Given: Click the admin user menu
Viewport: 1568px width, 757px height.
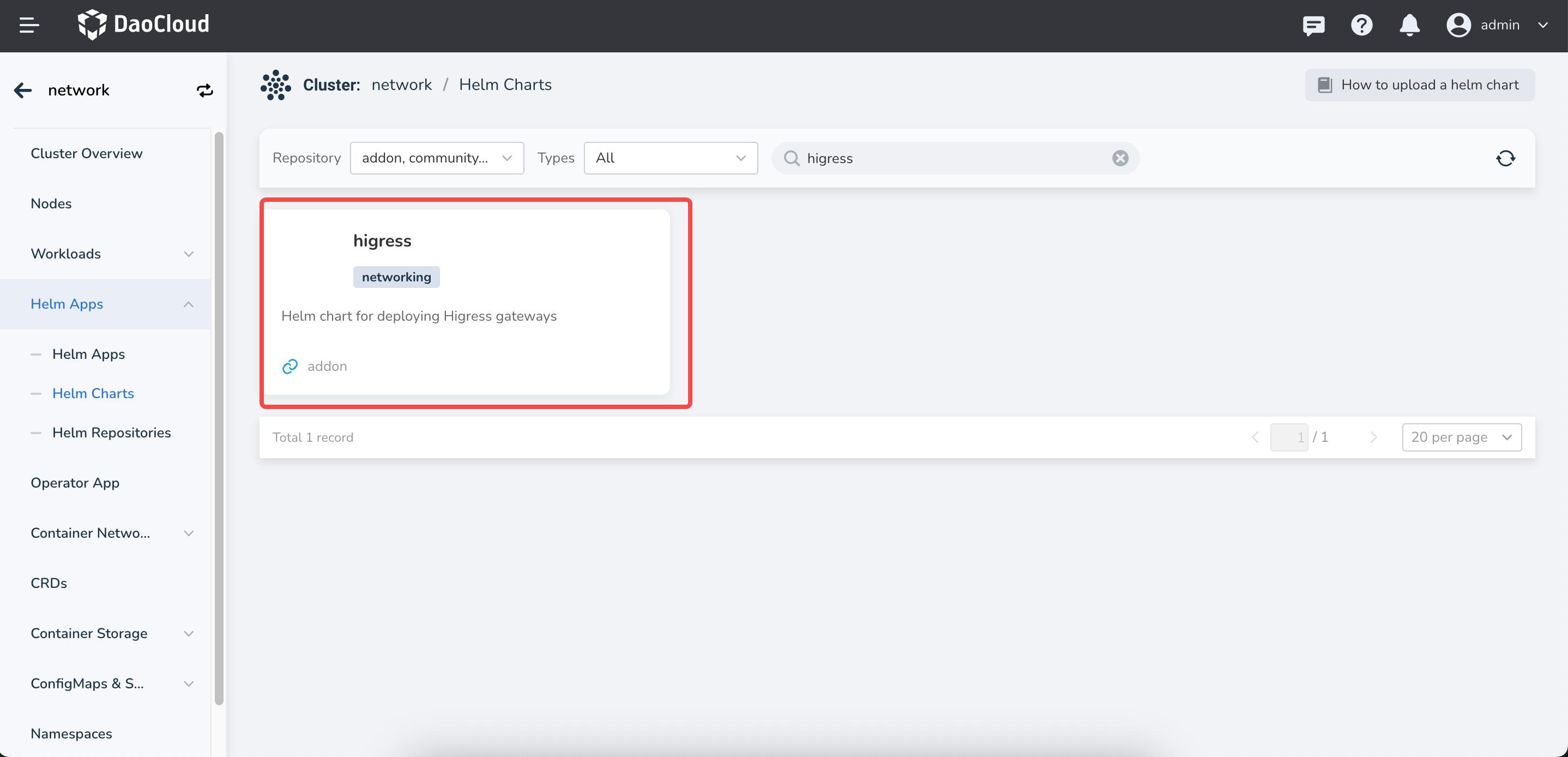Looking at the screenshot, I should tap(1498, 25).
